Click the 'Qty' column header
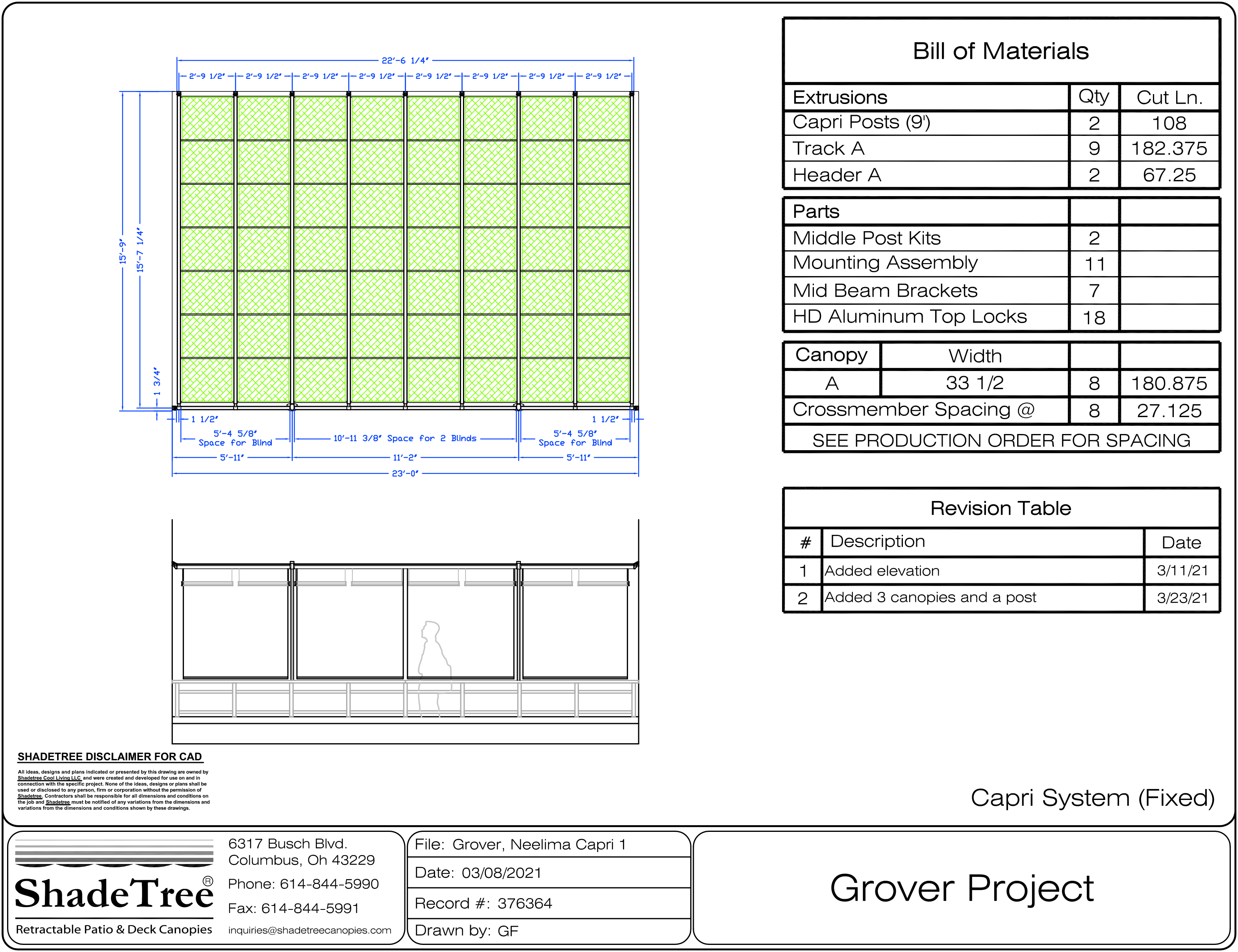Image resolution: width=1238 pixels, height=952 pixels. 1093,97
